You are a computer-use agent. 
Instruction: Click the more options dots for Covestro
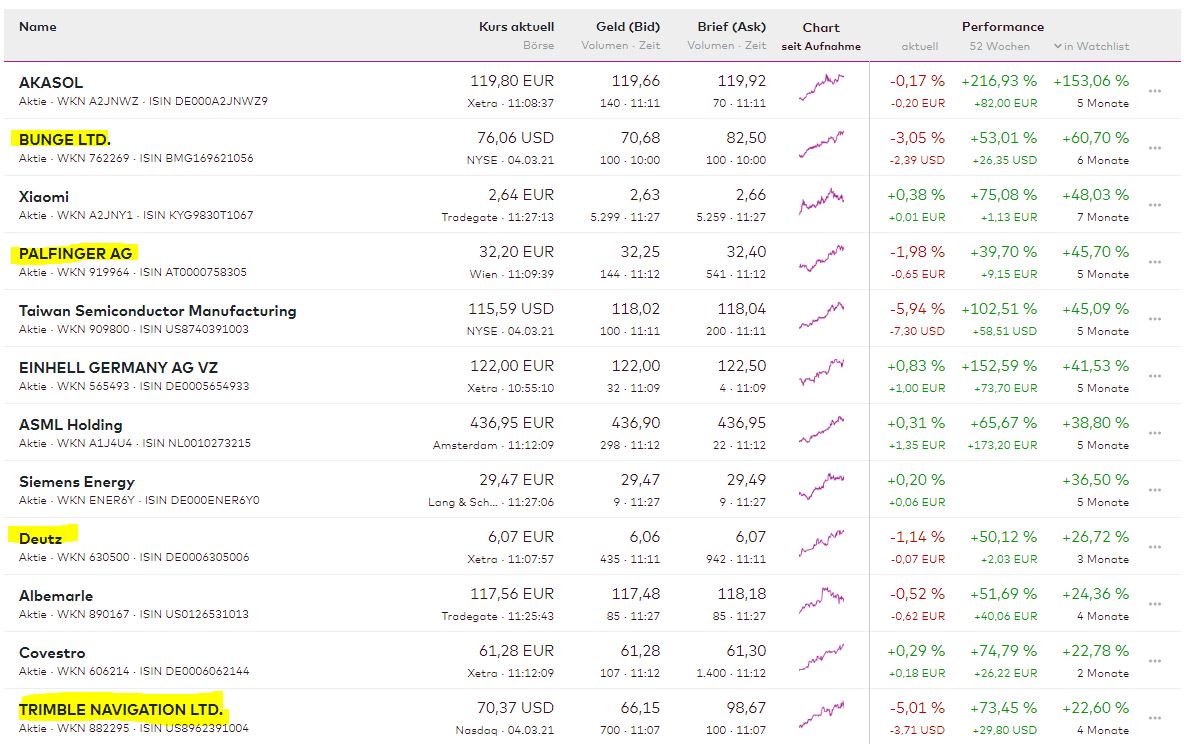1155,661
